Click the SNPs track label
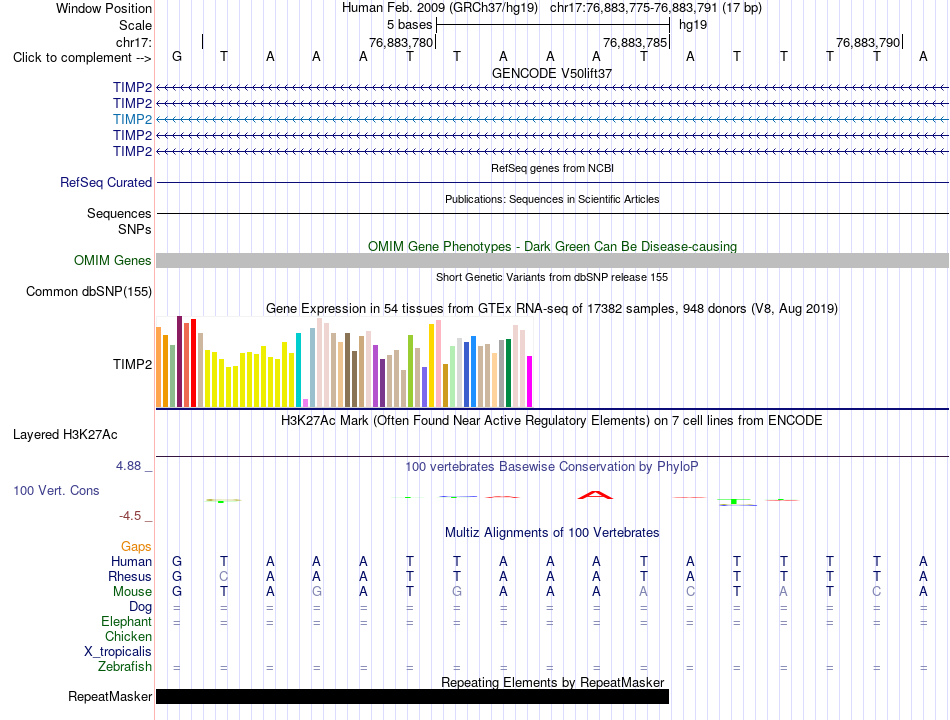 [x=135, y=229]
